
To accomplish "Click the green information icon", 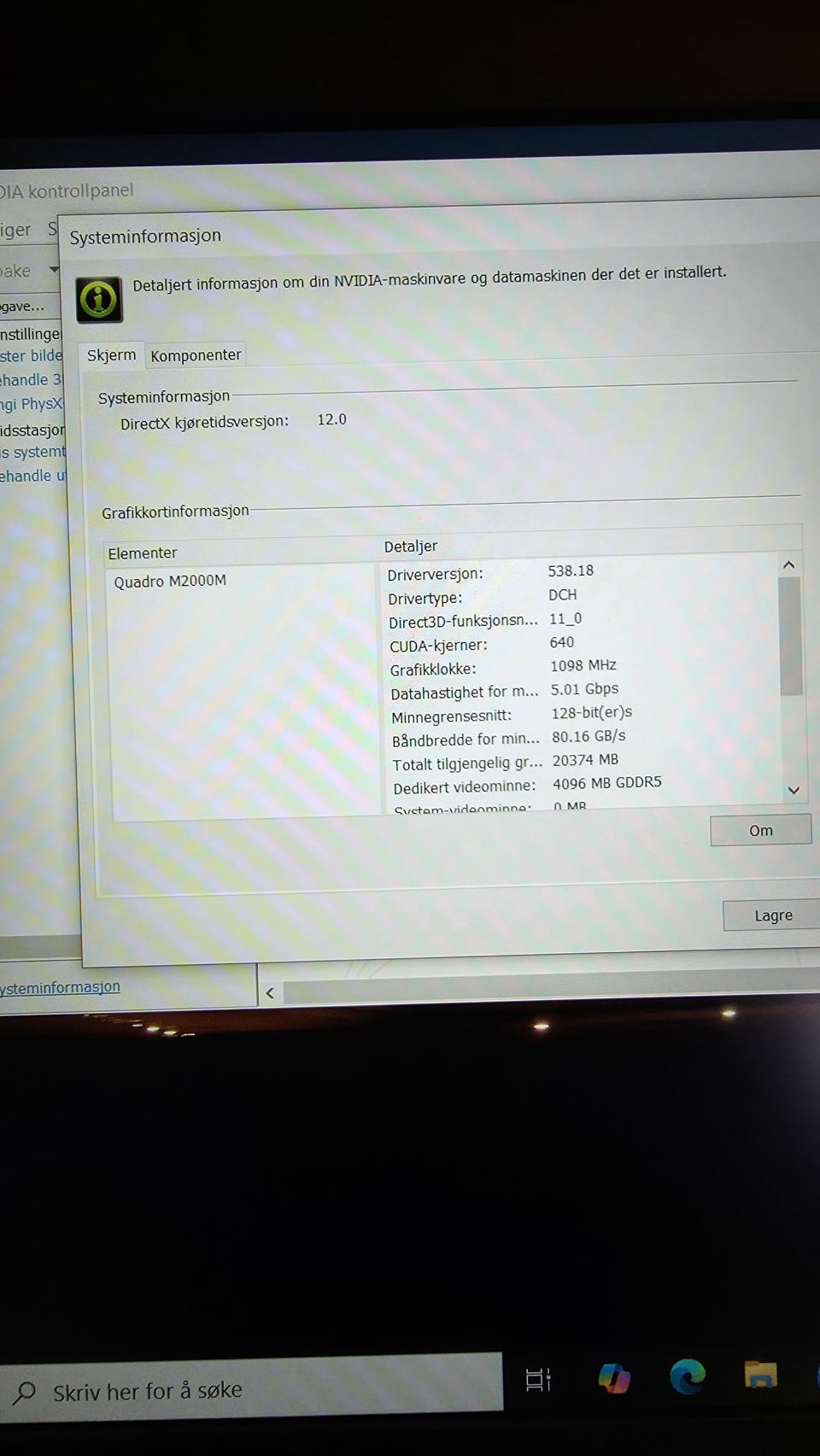I will 99,300.
